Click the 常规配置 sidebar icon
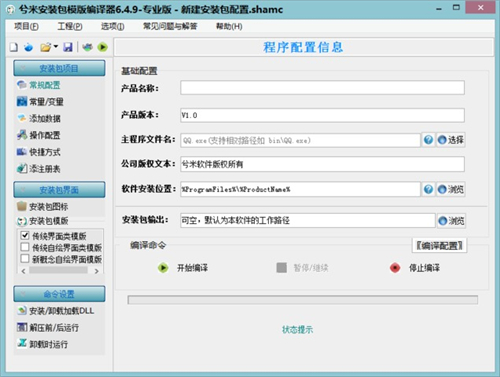The image size is (500, 377). (22, 85)
